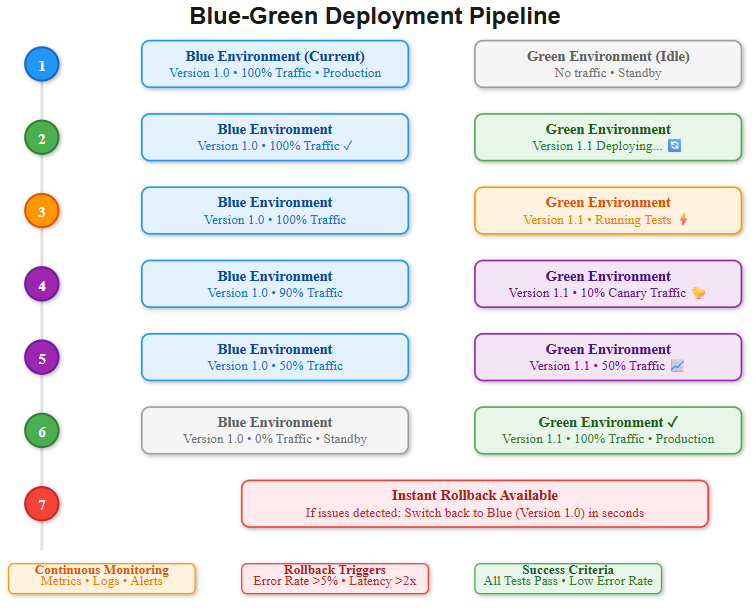Click text 'Version 1.0 • 100% Traffic • Production'
Screen dimensions: 756x608
click(x=275, y=73)
